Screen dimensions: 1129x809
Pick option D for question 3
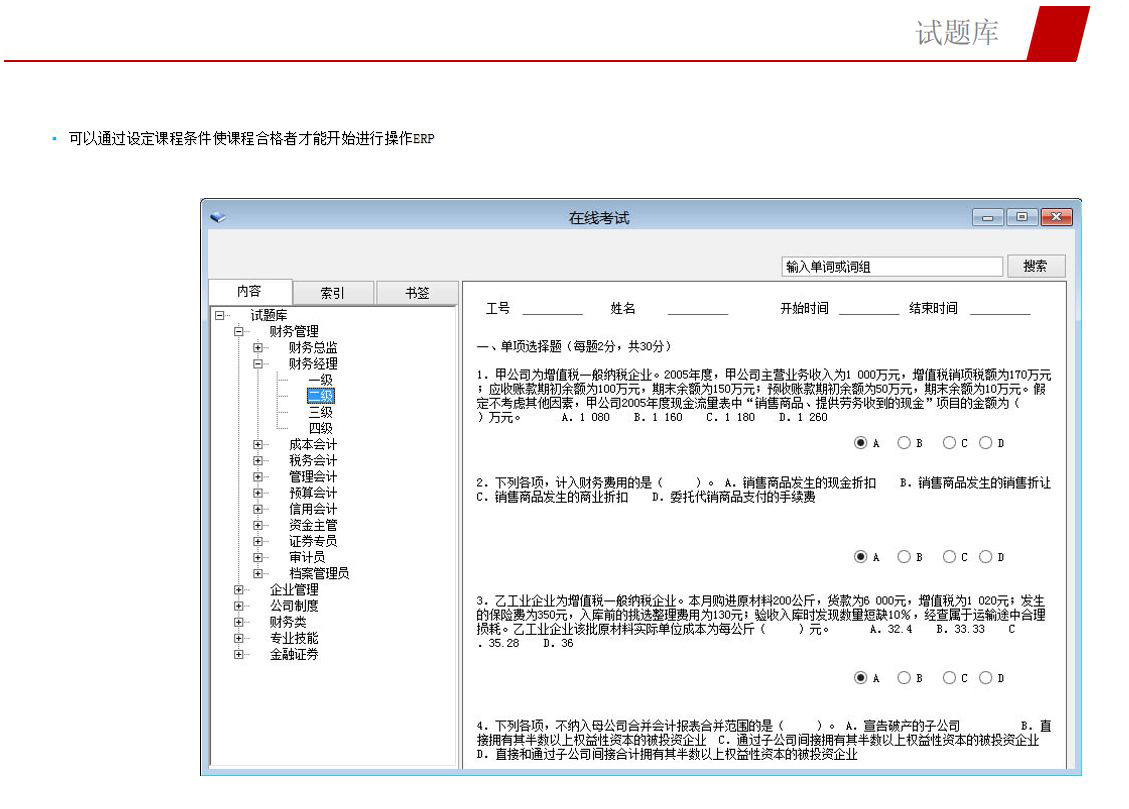pyautogui.click(x=986, y=678)
